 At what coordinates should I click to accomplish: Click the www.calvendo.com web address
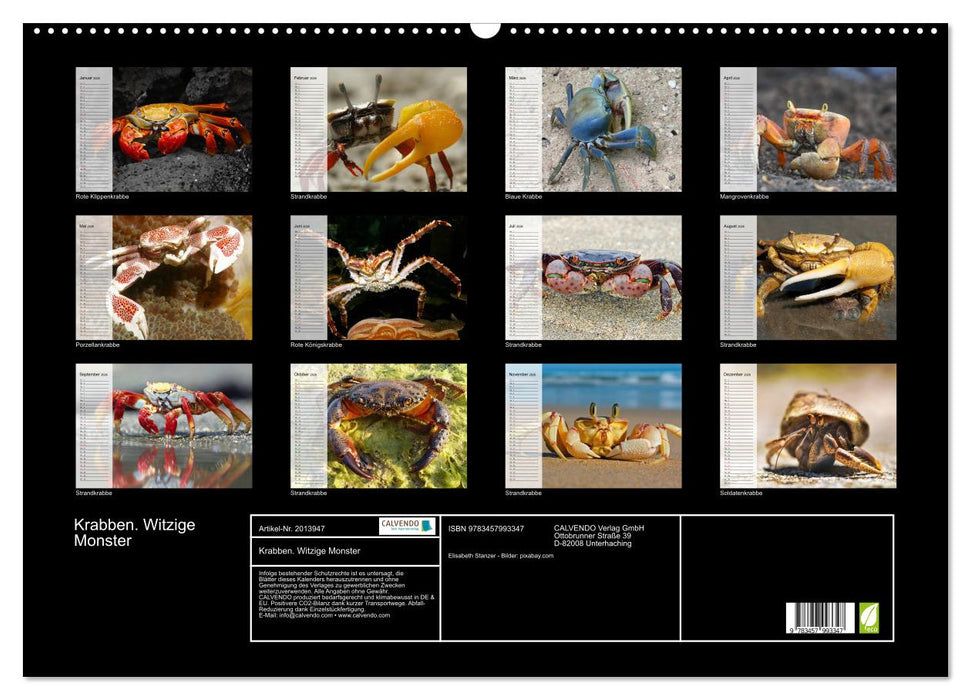click(x=364, y=615)
